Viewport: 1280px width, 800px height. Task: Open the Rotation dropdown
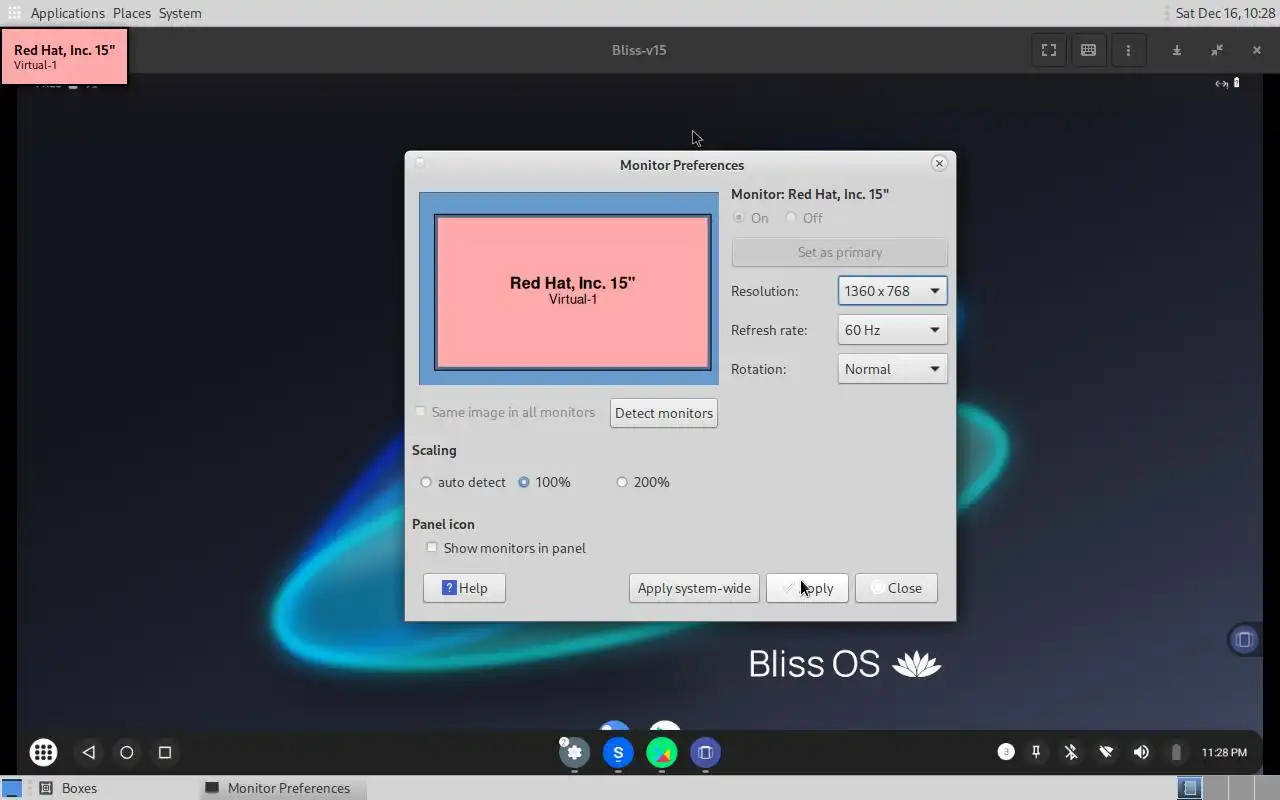pos(892,369)
